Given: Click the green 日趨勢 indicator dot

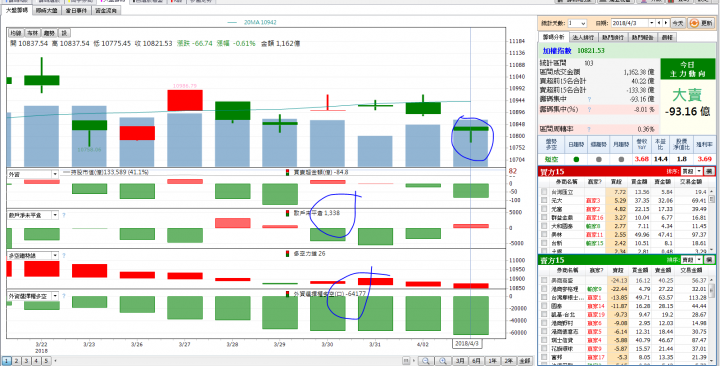Looking at the screenshot, I should 576,159.
